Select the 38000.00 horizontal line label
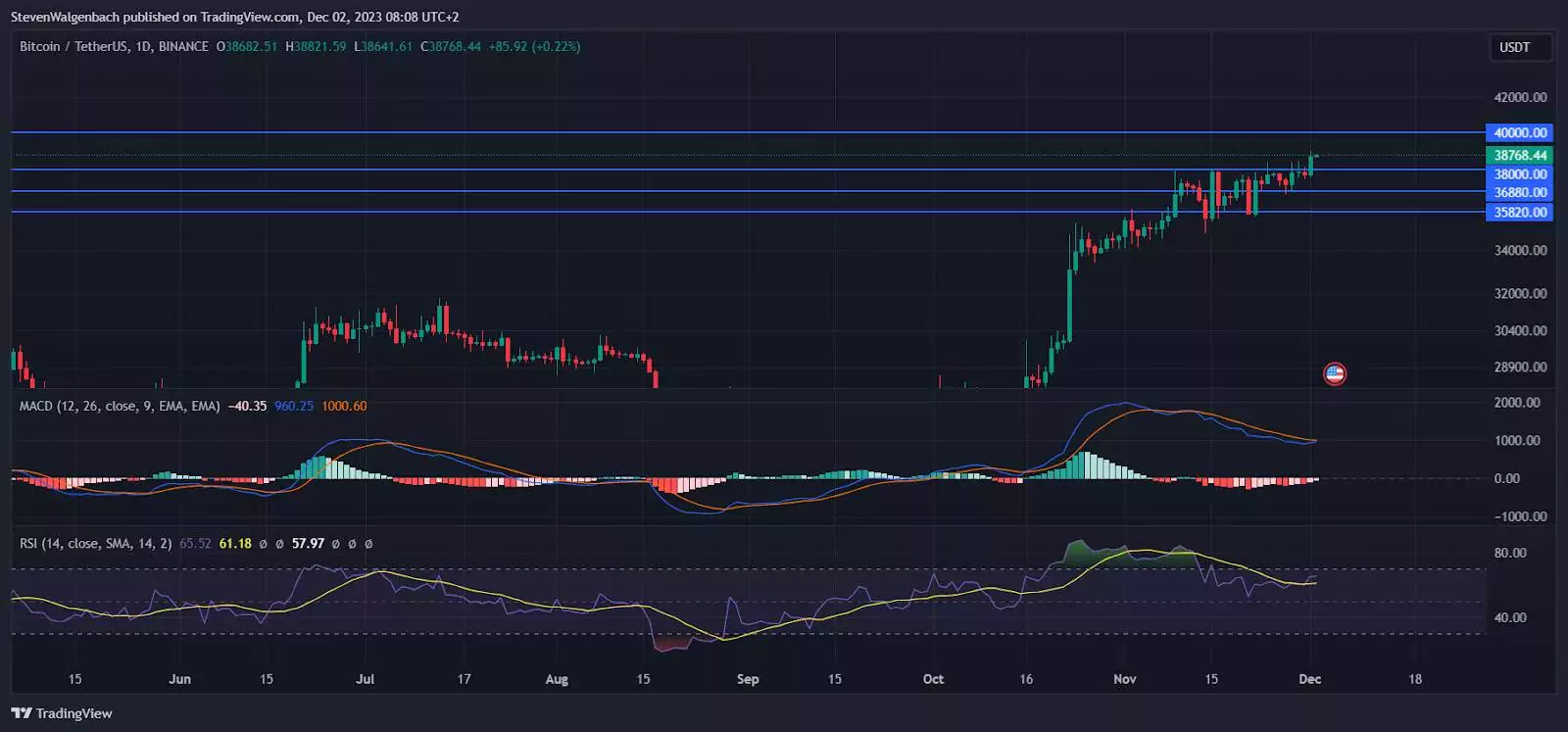 1519,174
